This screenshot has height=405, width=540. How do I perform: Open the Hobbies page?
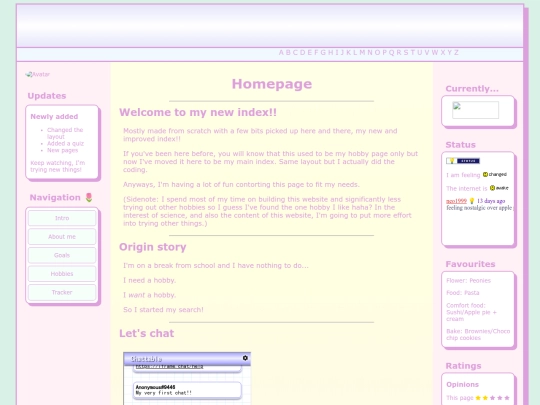click(x=62, y=274)
